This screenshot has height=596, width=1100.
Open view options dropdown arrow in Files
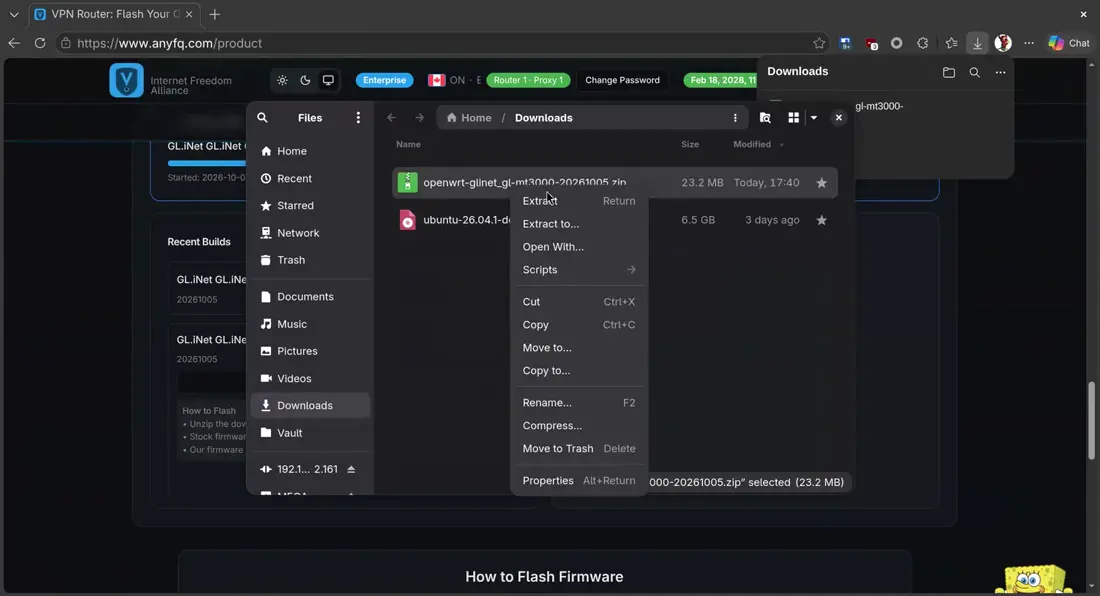click(x=814, y=118)
